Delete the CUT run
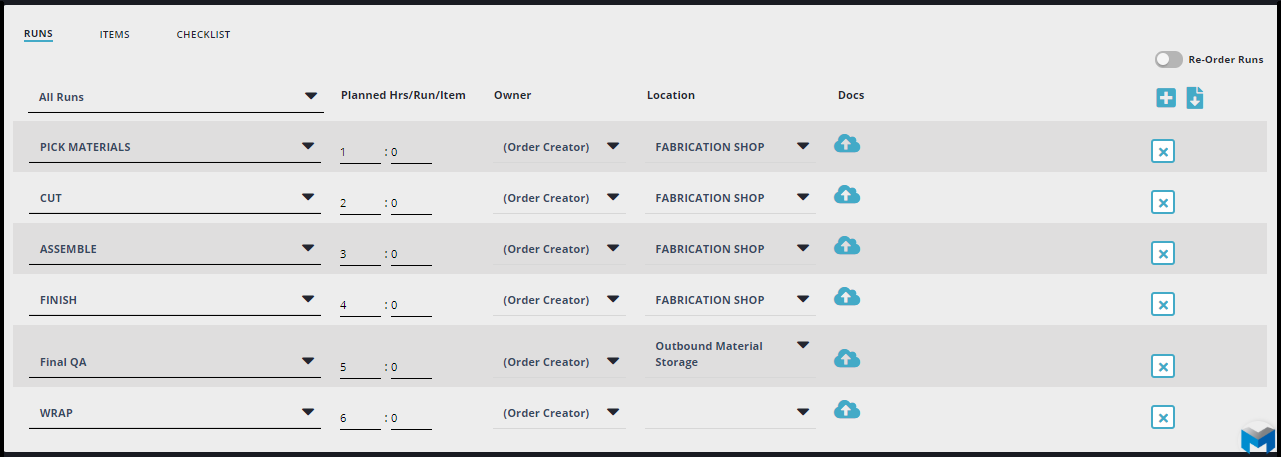Viewport: 1281px width, 457px height. (1162, 202)
